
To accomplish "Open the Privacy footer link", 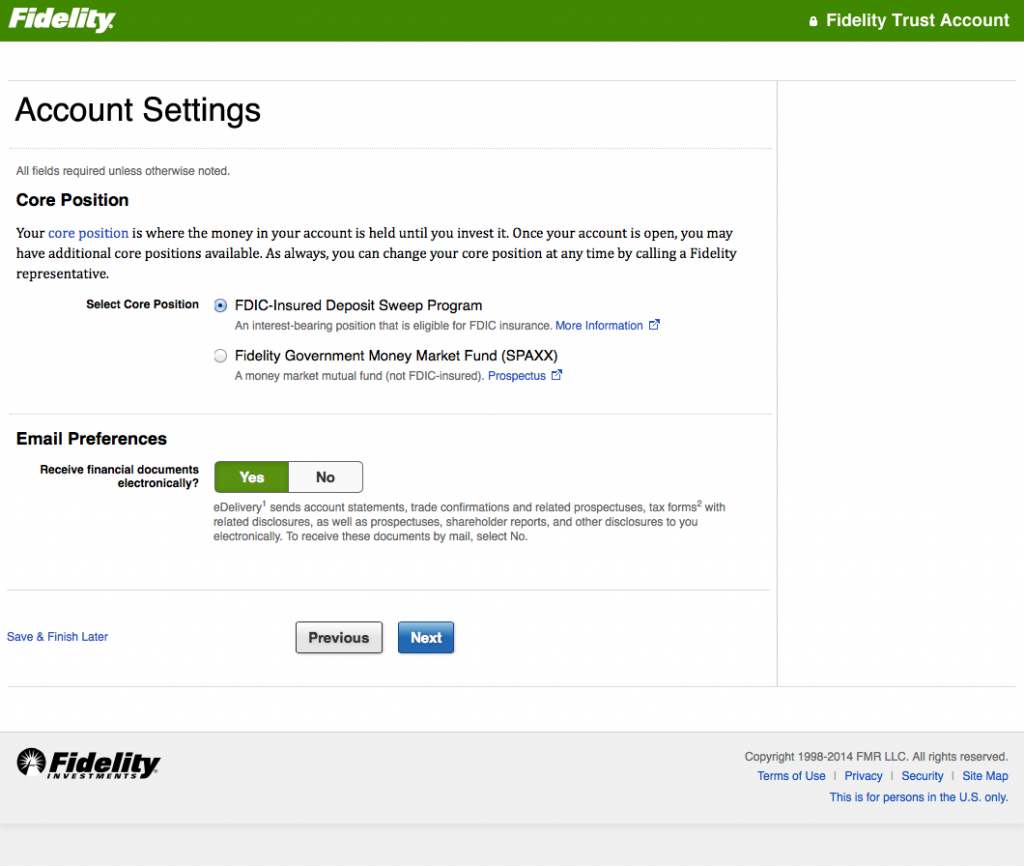I will pos(863,776).
